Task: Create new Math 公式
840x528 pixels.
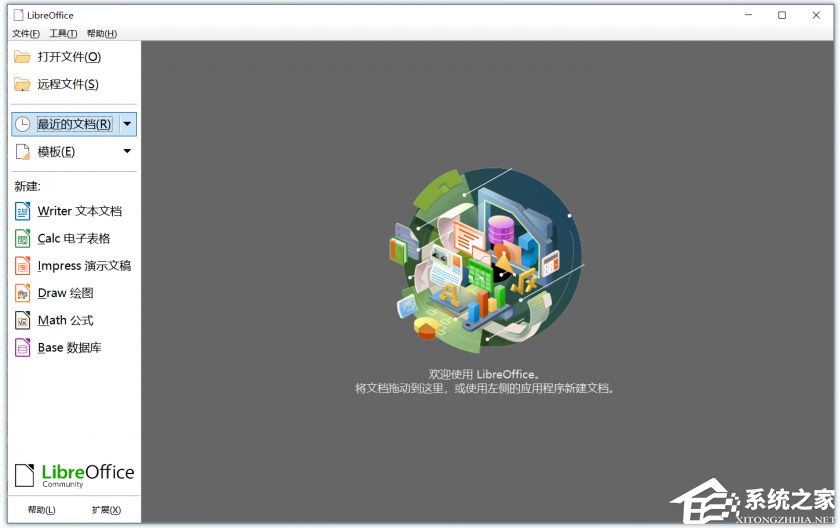Action: (65, 320)
